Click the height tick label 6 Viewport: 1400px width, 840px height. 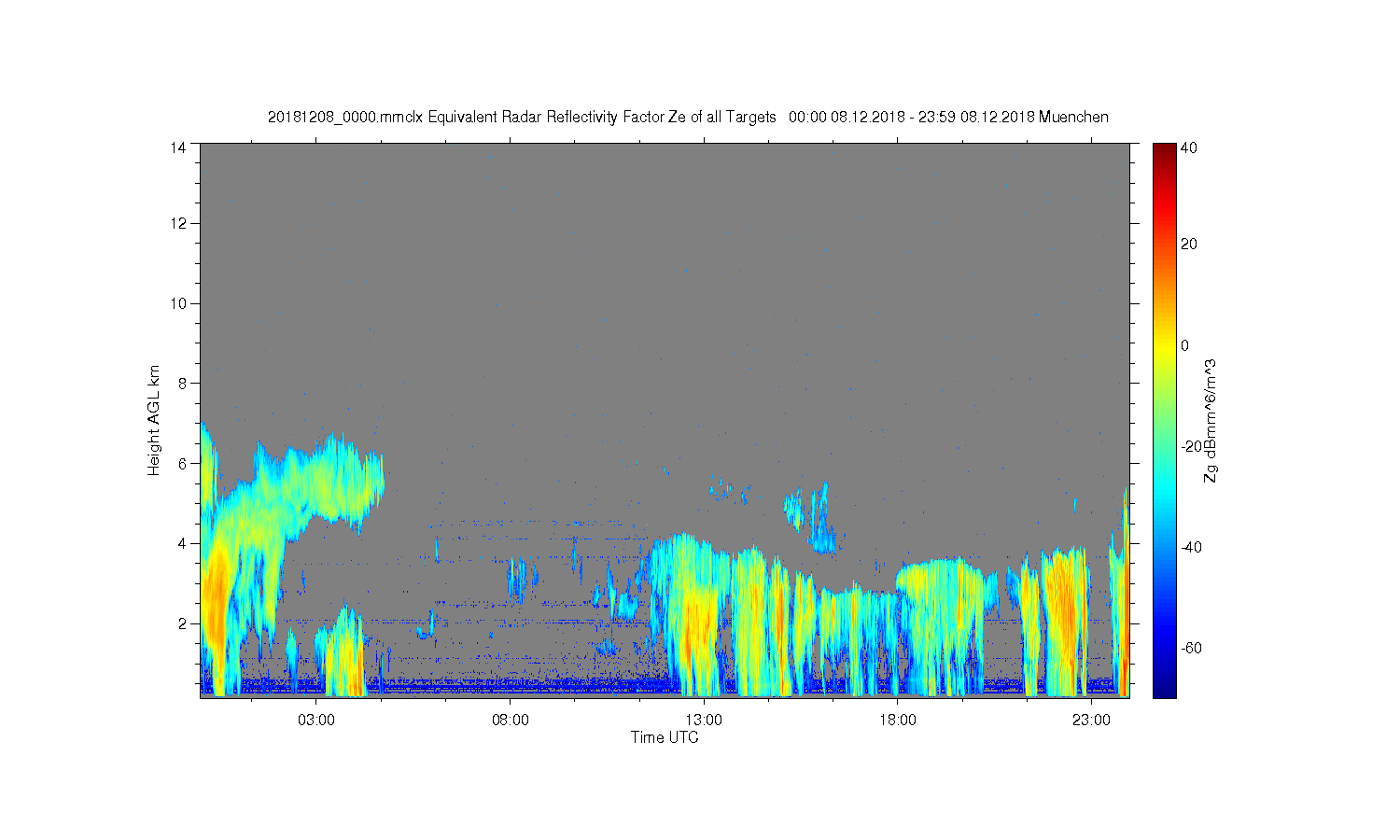[x=183, y=463]
